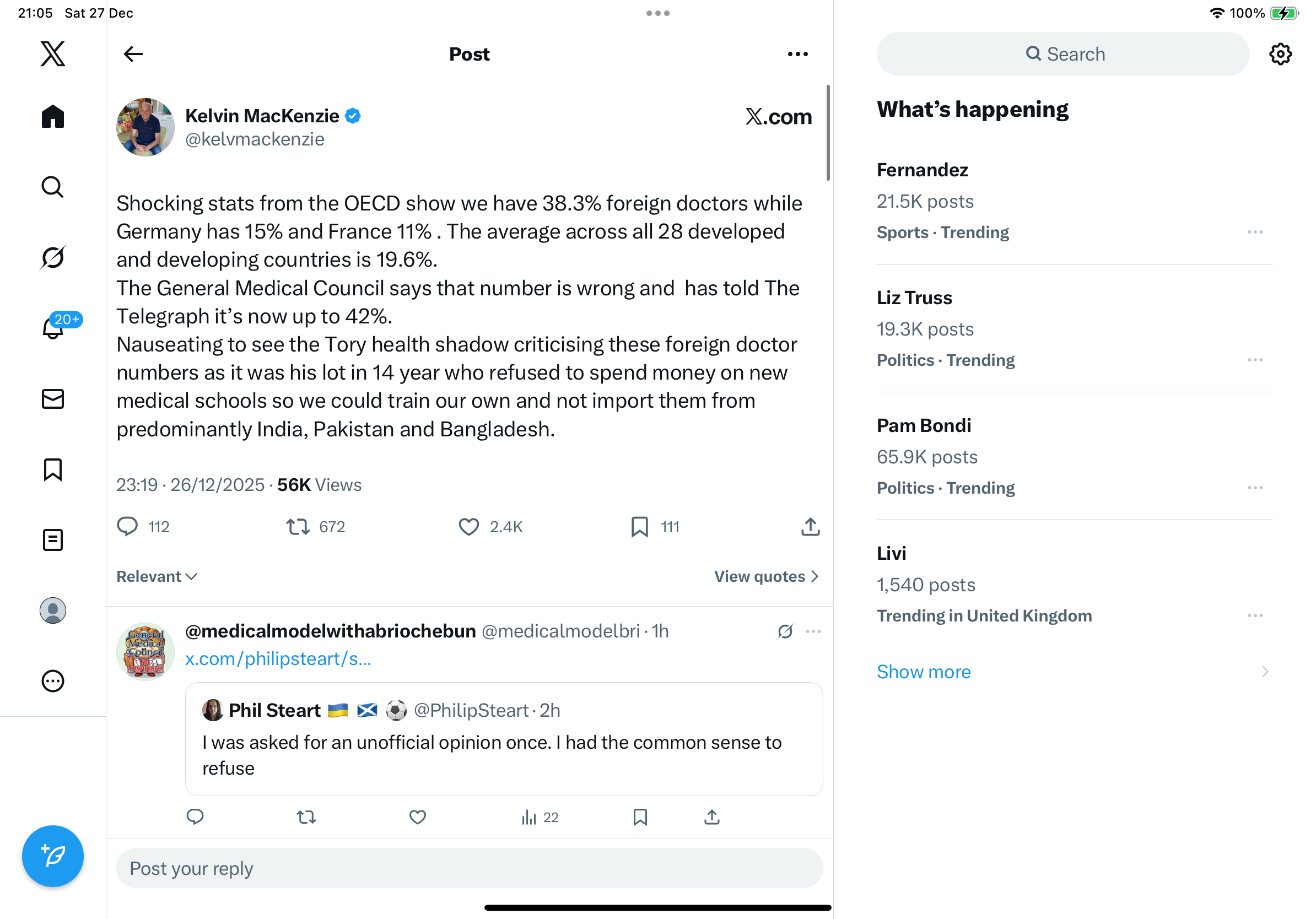Open Messages envelope in sidebar
Image resolution: width=1316 pixels, height=919 pixels.
pos(53,399)
